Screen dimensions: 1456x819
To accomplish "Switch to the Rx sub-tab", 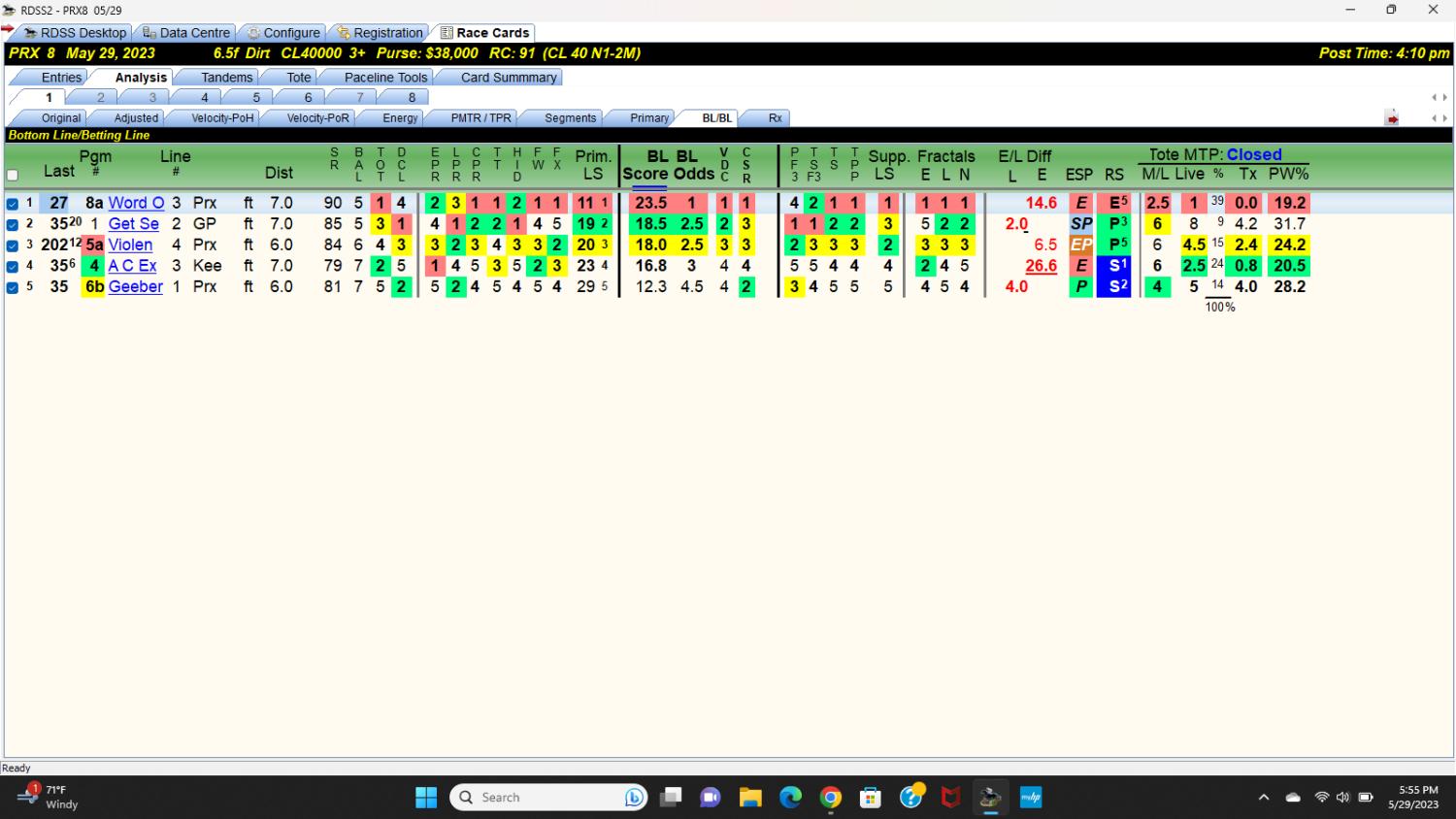I will [775, 118].
